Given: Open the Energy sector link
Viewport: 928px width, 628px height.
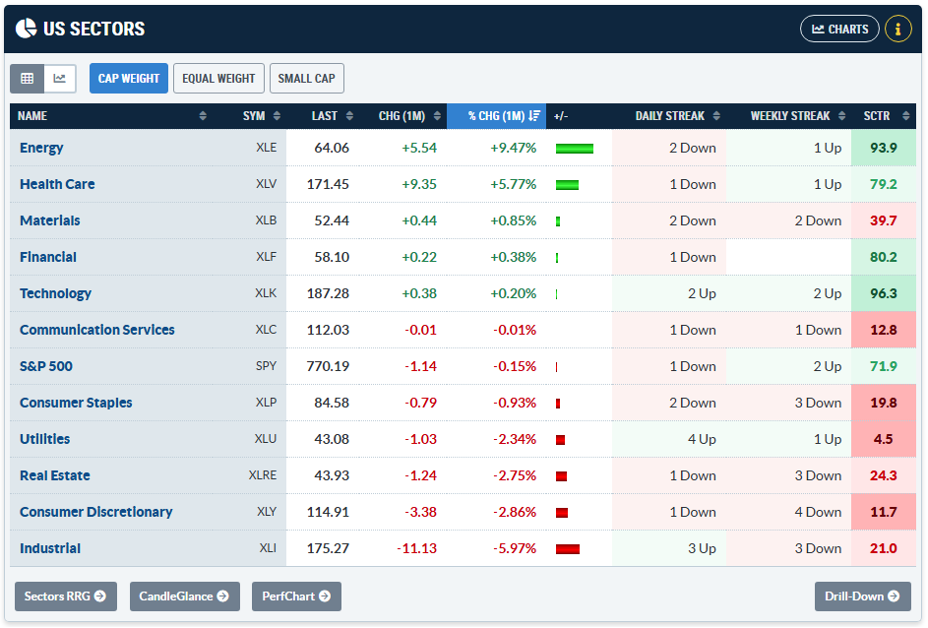Looking at the screenshot, I should 41,148.
